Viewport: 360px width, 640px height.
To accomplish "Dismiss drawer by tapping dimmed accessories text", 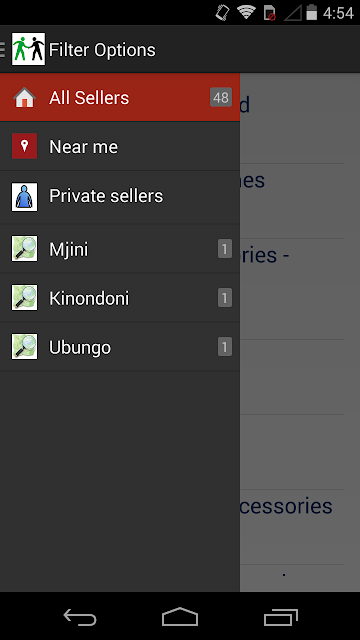I will click(x=286, y=506).
